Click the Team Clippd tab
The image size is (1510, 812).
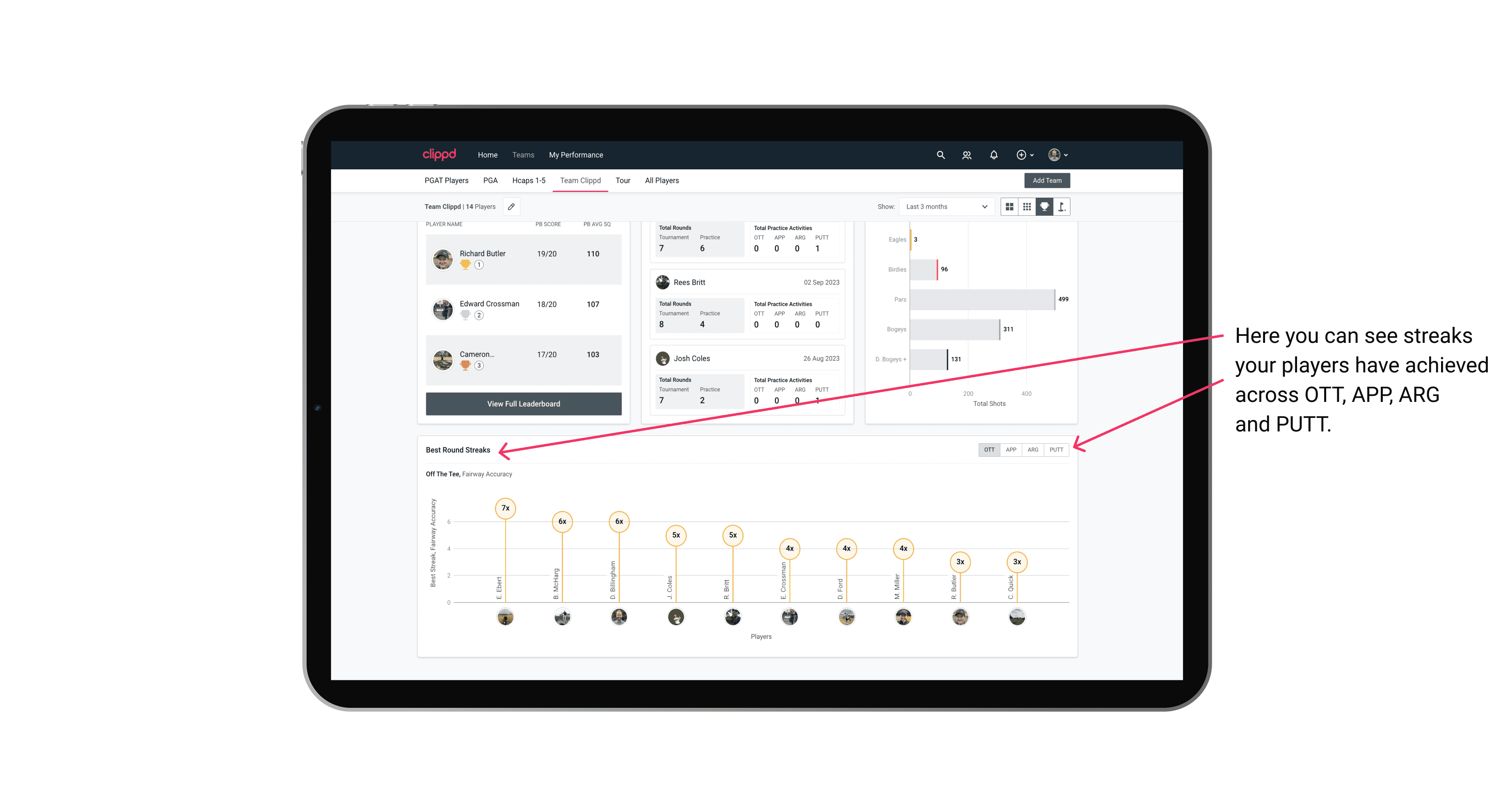[582, 181]
